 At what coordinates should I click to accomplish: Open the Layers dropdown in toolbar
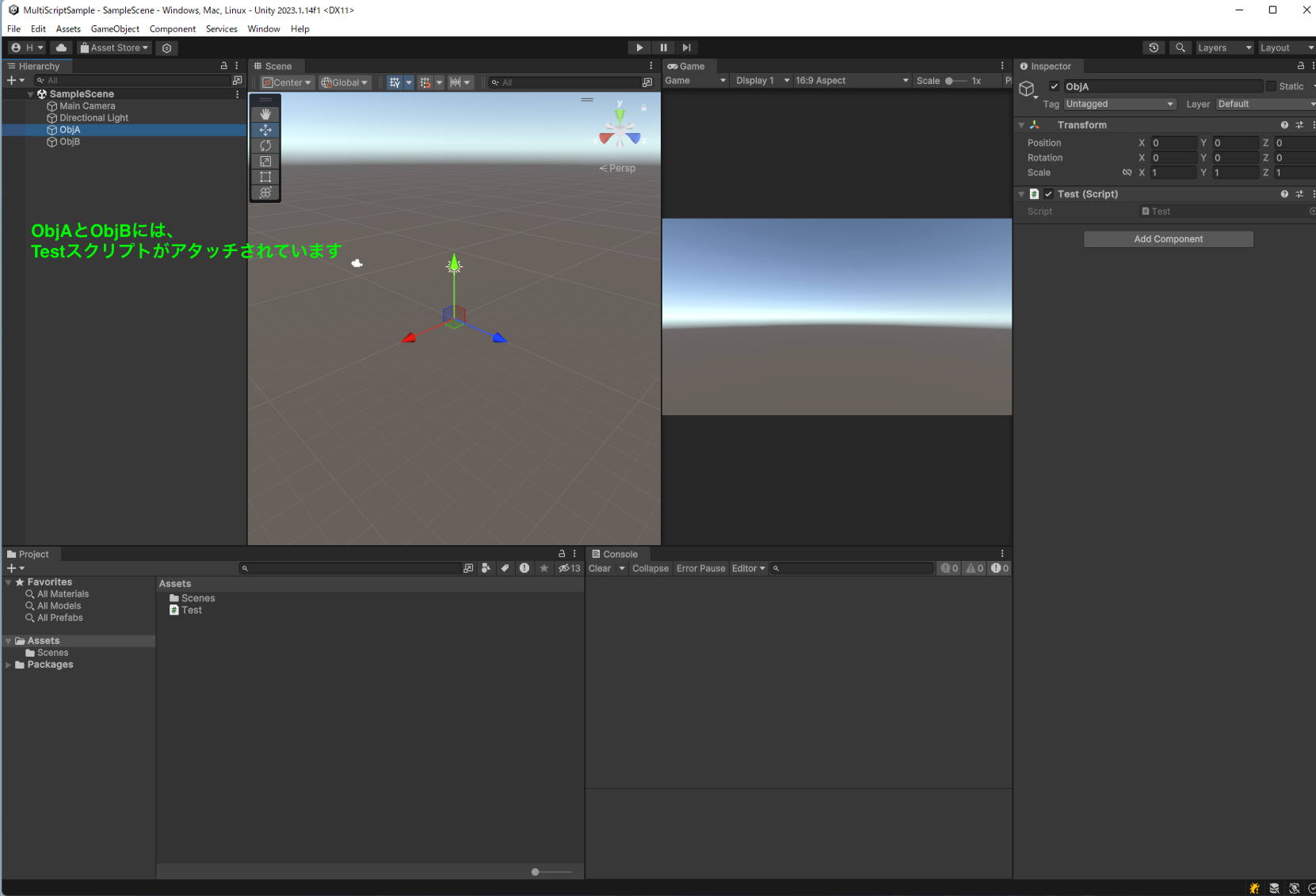click(x=1224, y=48)
